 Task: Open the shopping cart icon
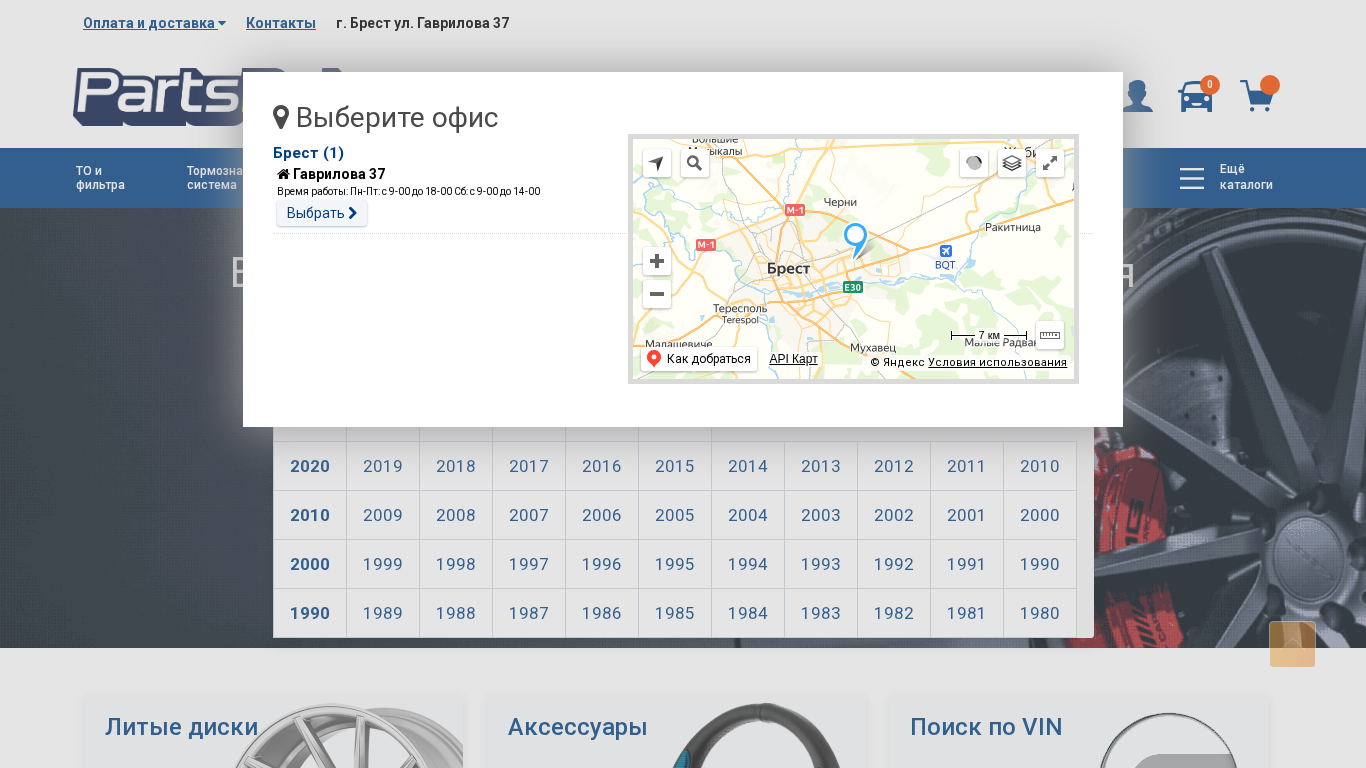(1257, 97)
